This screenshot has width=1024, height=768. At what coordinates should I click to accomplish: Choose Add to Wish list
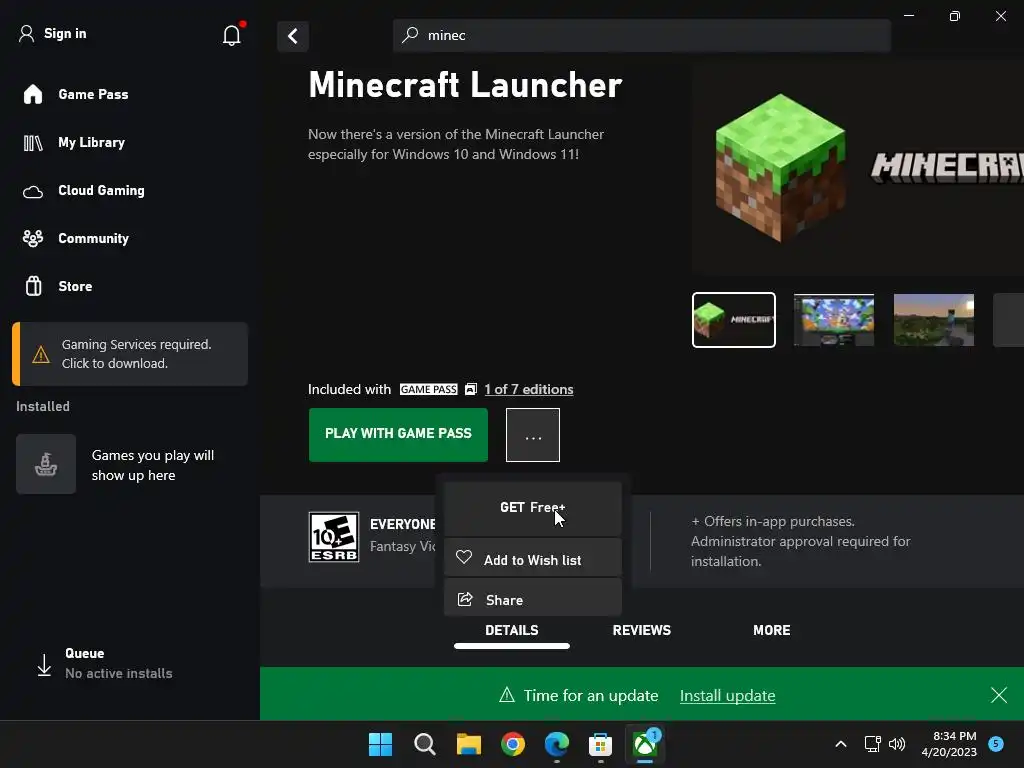tap(533, 559)
